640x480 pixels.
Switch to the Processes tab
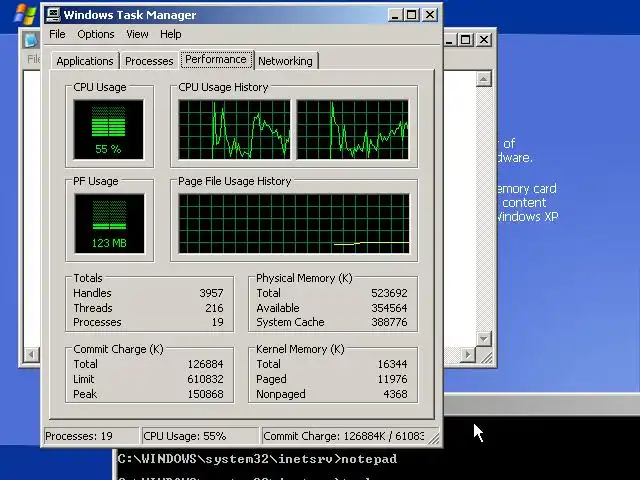coord(149,61)
